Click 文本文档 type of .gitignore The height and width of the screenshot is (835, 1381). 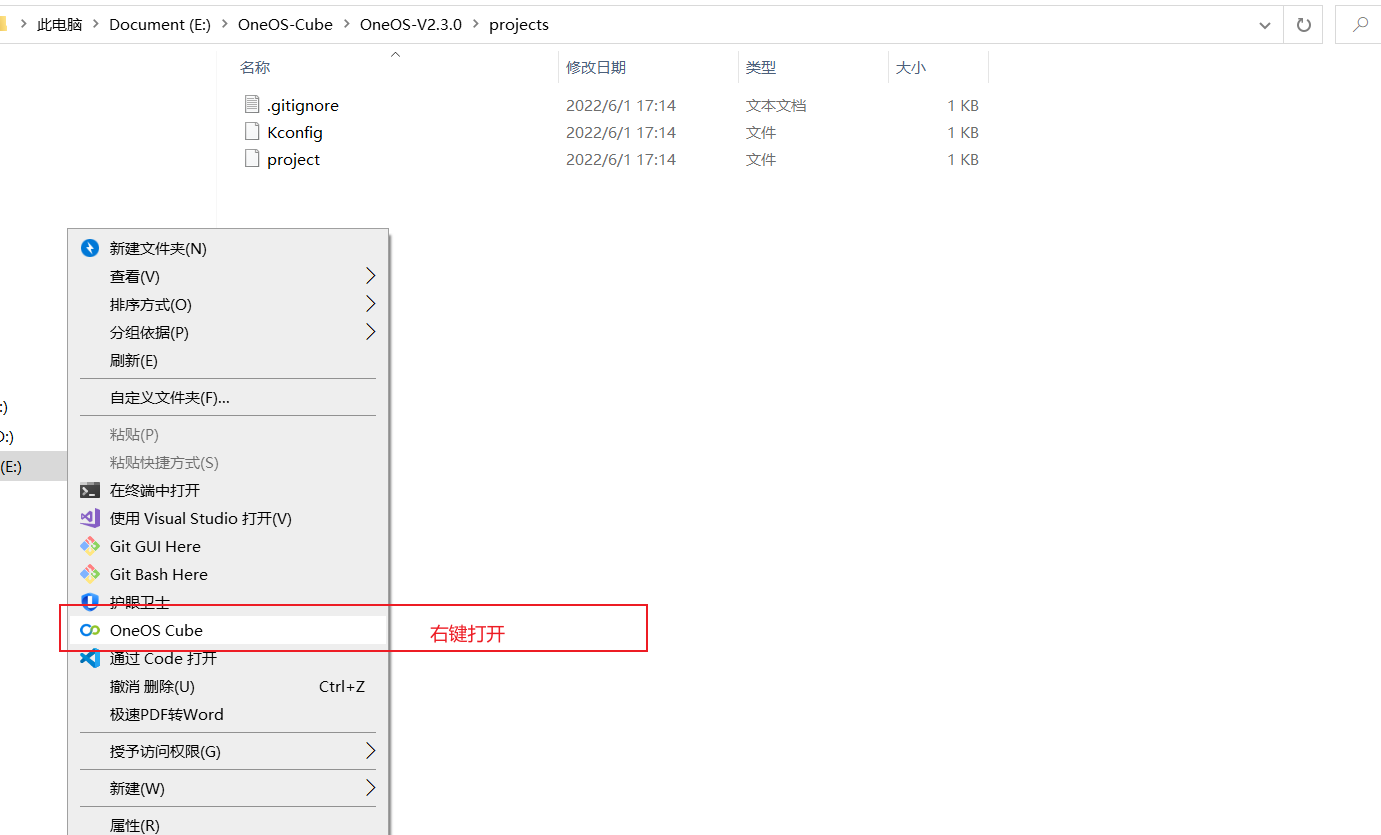coord(776,105)
